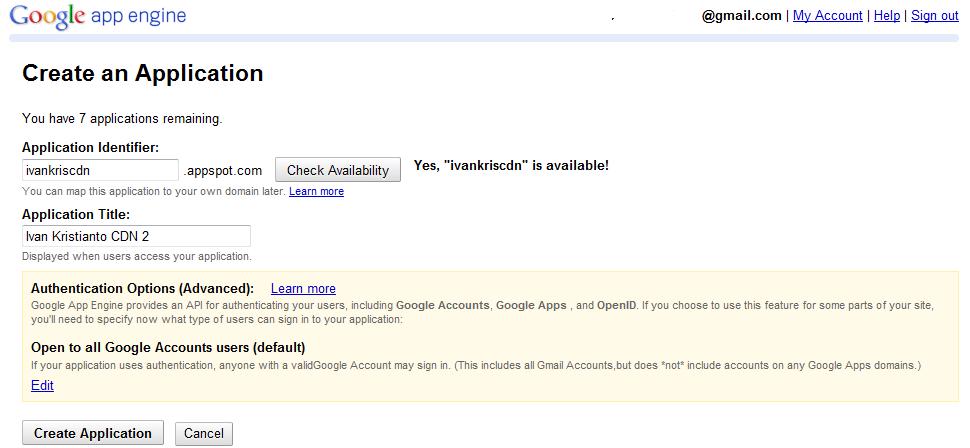This screenshot has height=448, width=970.
Task: Click the Google app engine logo
Action: 98,15
